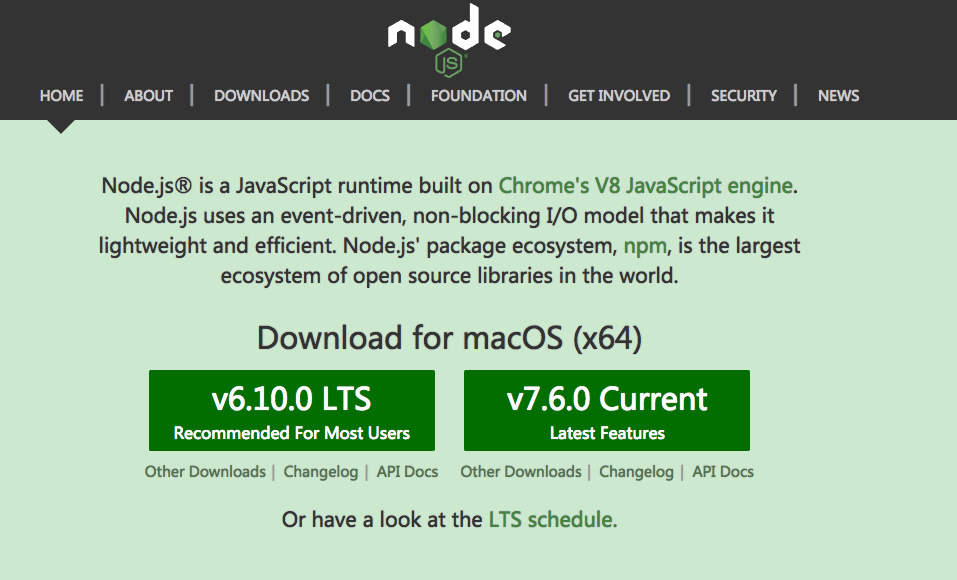This screenshot has width=957, height=580.
Task: Click the Node.js logo in header
Action: point(449,40)
